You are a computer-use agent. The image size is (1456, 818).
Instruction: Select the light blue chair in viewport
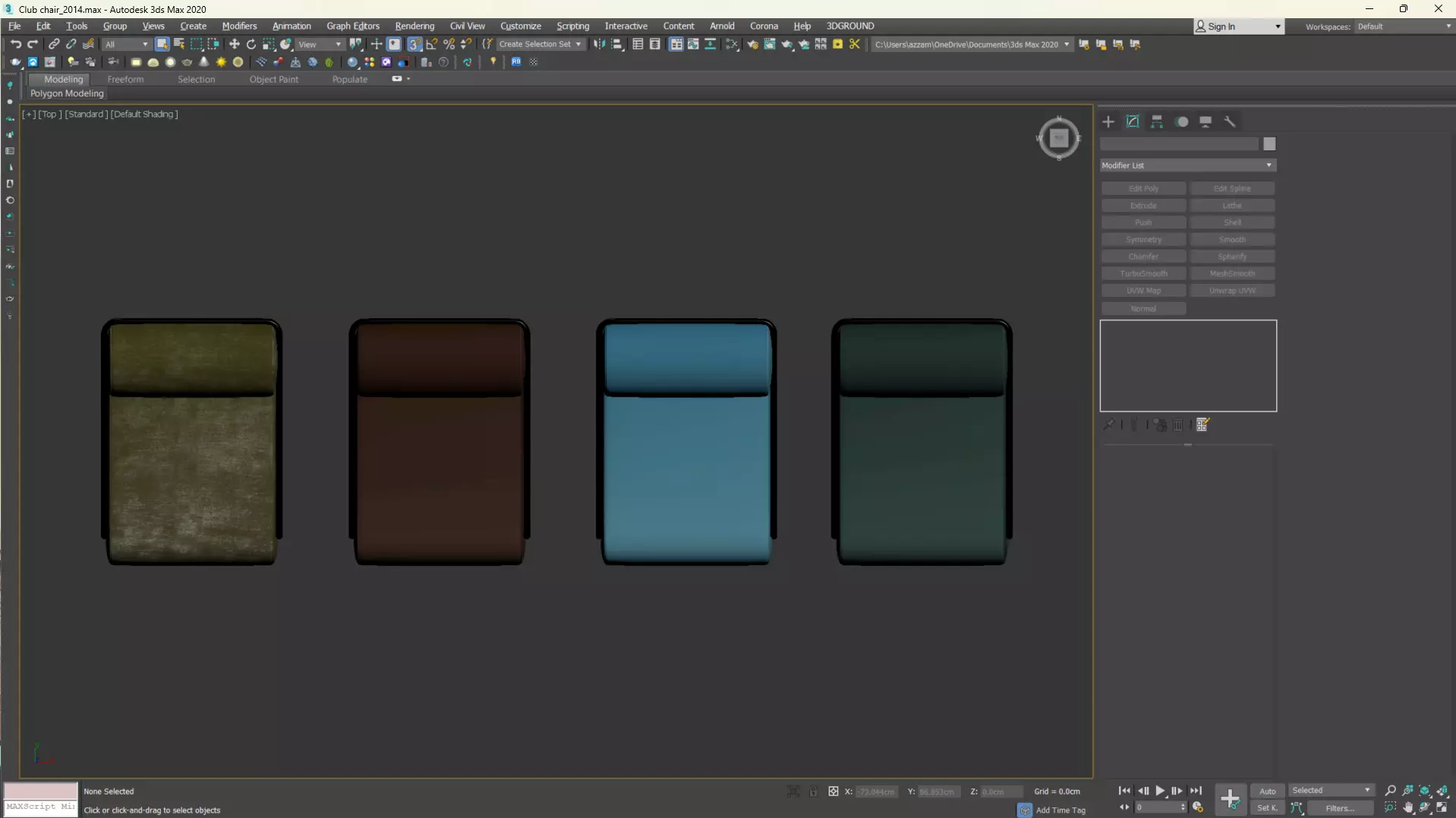(x=686, y=442)
